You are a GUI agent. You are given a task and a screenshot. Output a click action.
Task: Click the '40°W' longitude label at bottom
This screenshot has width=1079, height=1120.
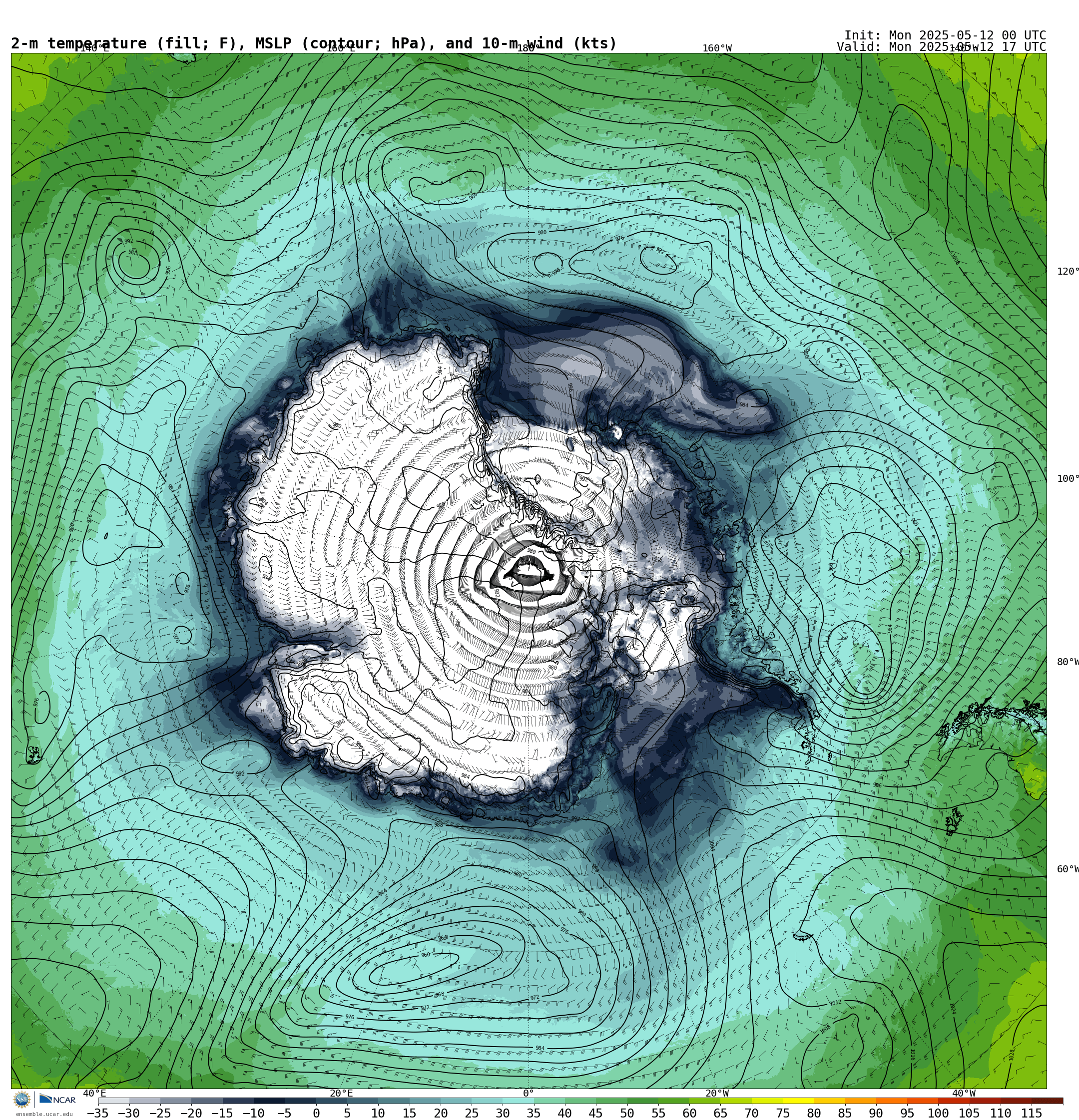pyautogui.click(x=964, y=1093)
